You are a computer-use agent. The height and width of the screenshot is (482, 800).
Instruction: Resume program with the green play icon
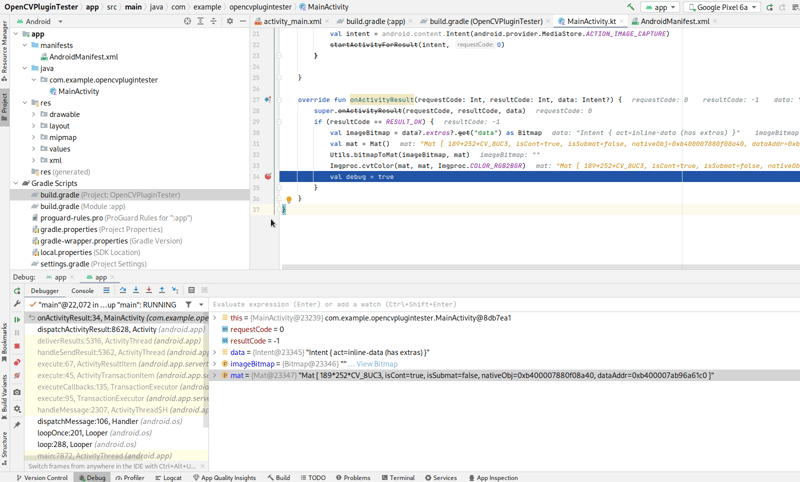coord(17,320)
